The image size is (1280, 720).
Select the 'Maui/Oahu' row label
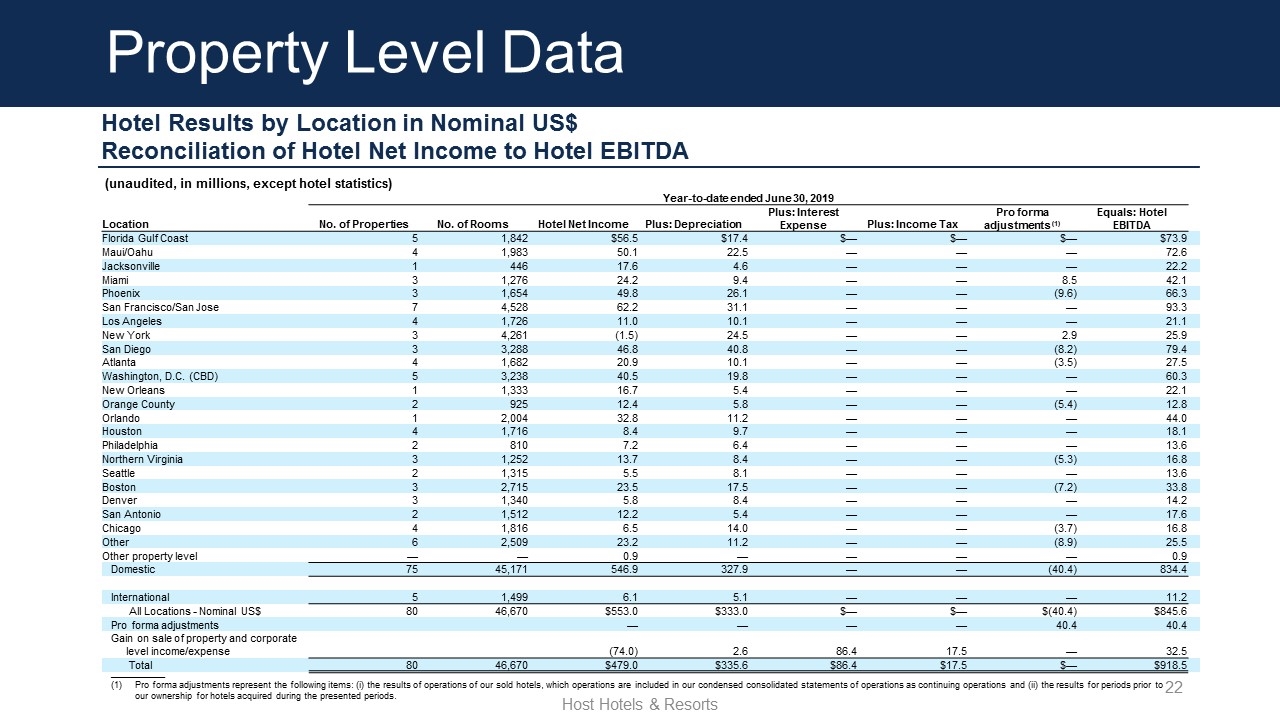tap(127, 252)
